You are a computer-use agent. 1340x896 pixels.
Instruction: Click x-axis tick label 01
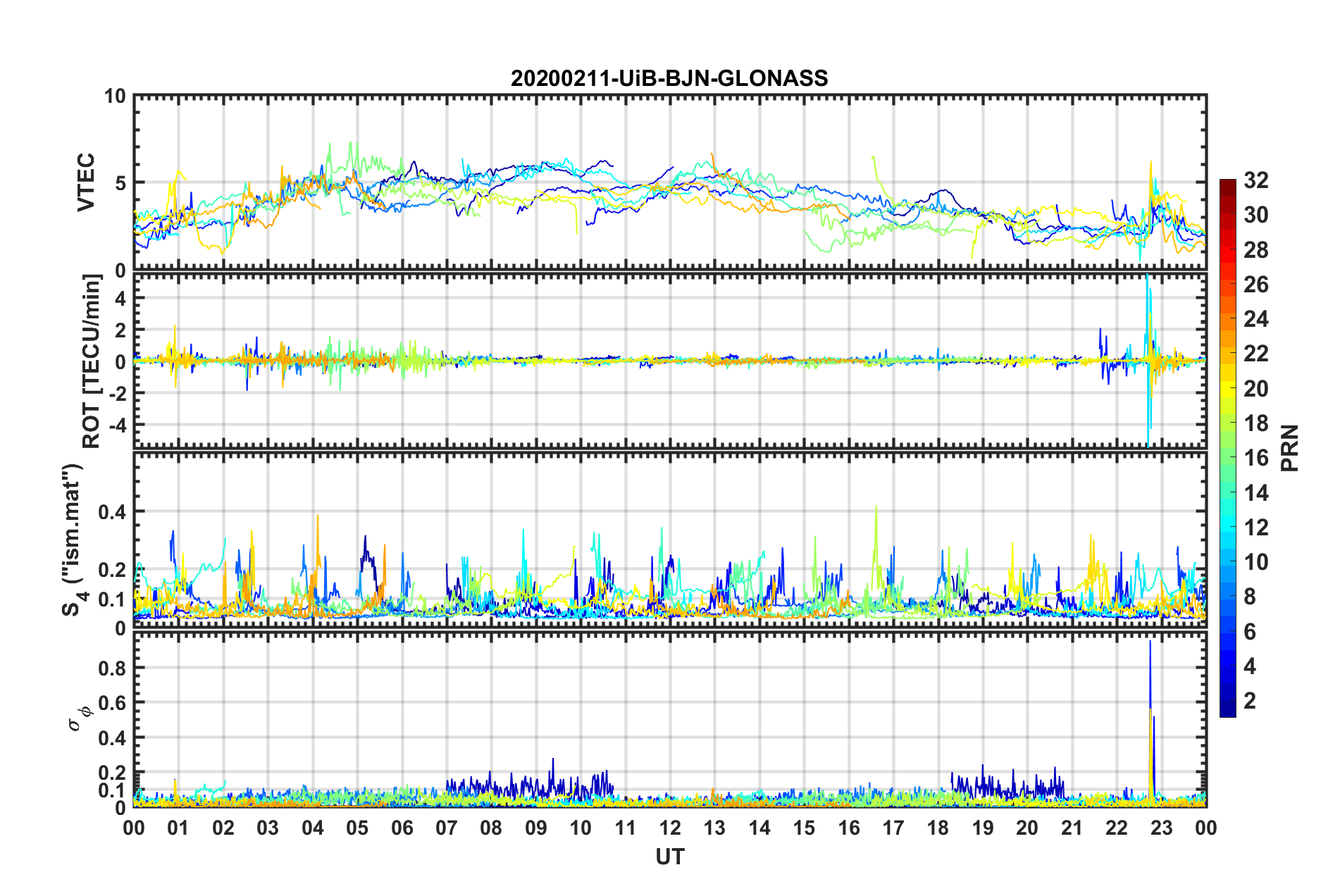[x=178, y=828]
